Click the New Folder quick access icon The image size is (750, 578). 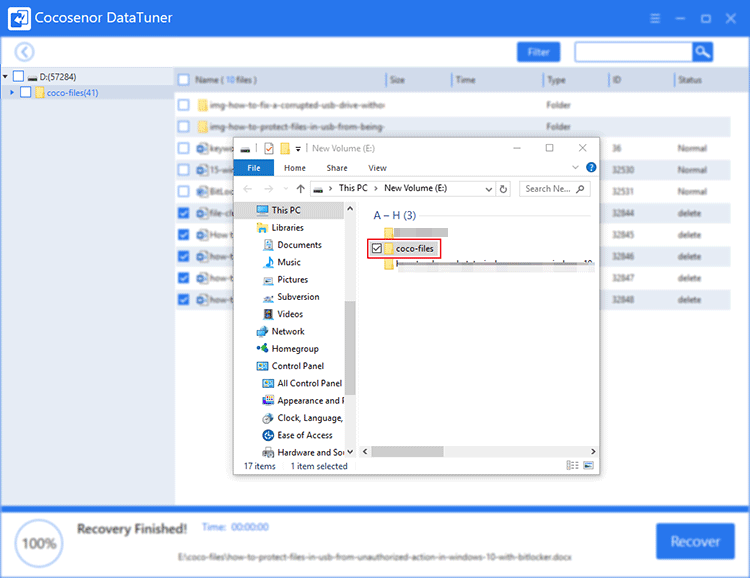click(x=285, y=149)
